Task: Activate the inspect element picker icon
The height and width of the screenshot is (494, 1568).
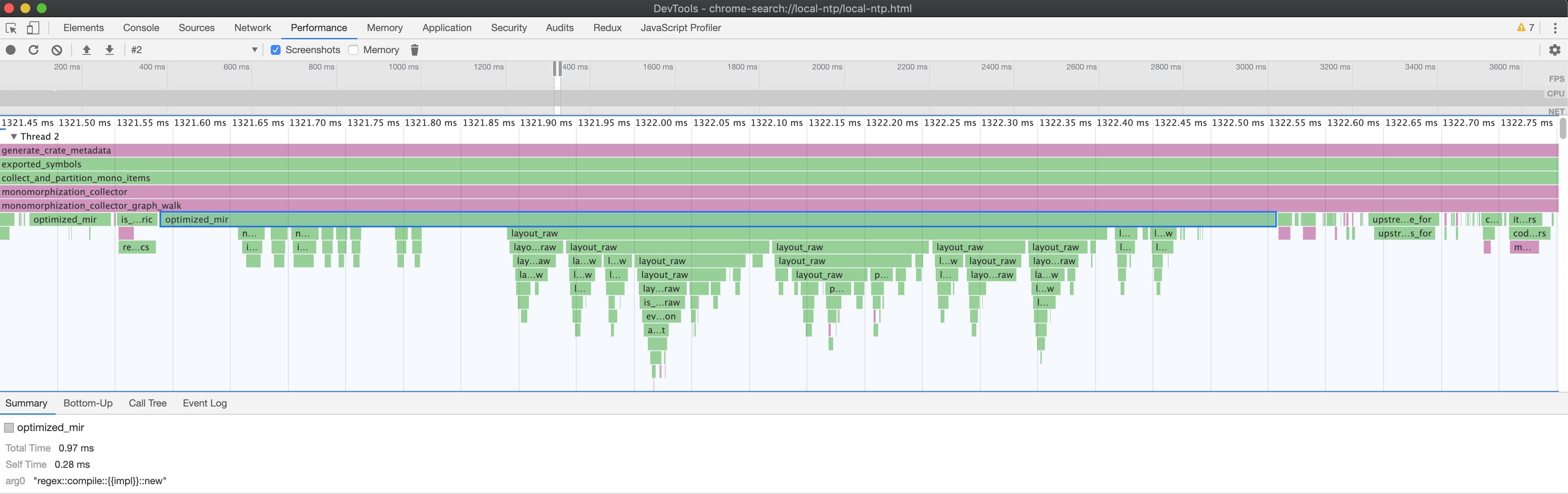Action: [11, 28]
